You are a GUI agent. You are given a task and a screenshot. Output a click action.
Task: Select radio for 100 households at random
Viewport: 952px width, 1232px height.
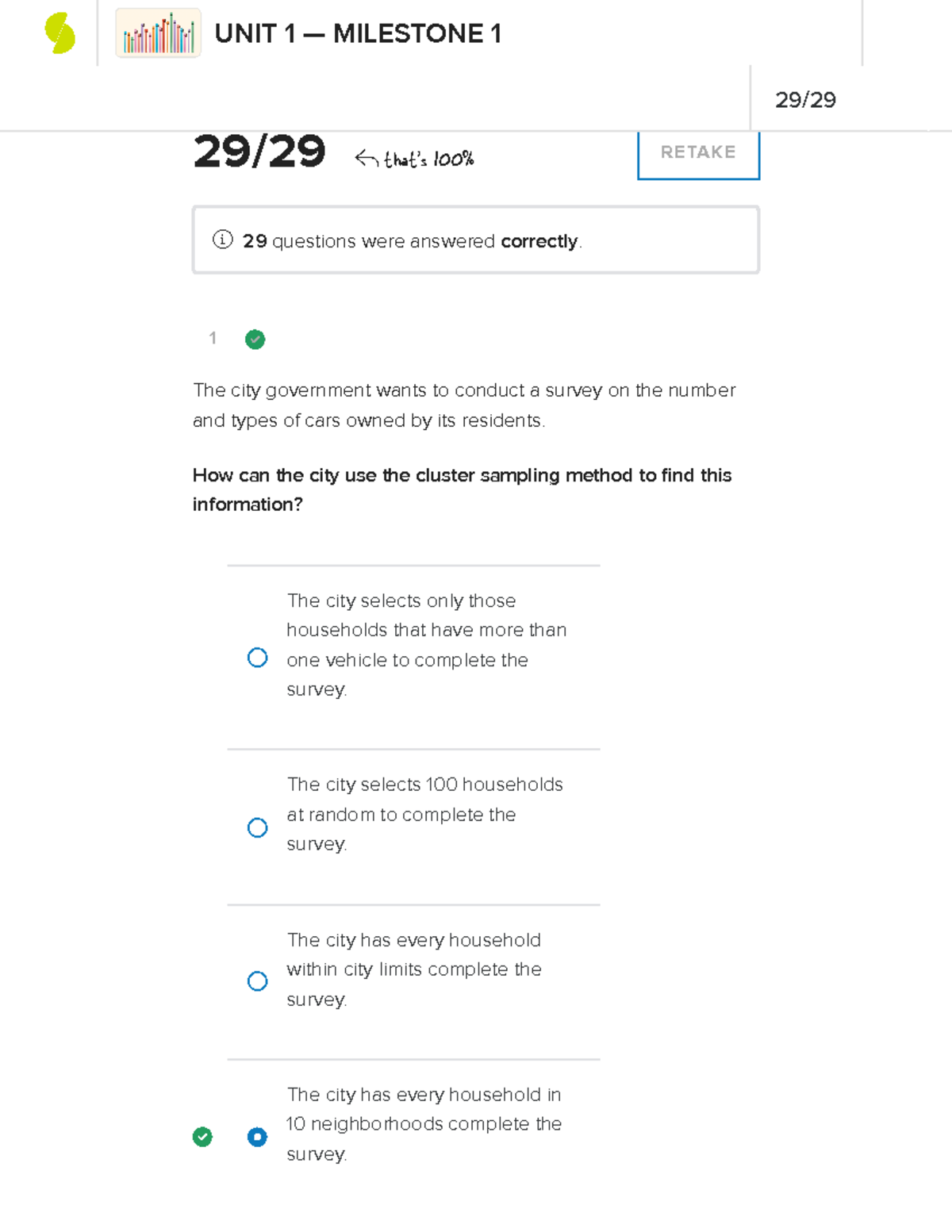(x=258, y=828)
